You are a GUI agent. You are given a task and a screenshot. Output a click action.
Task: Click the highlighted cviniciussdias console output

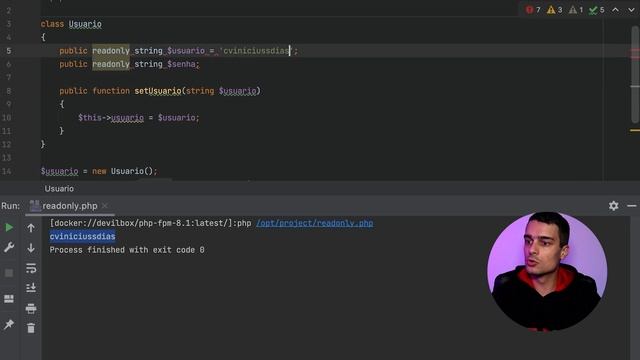coord(82,236)
